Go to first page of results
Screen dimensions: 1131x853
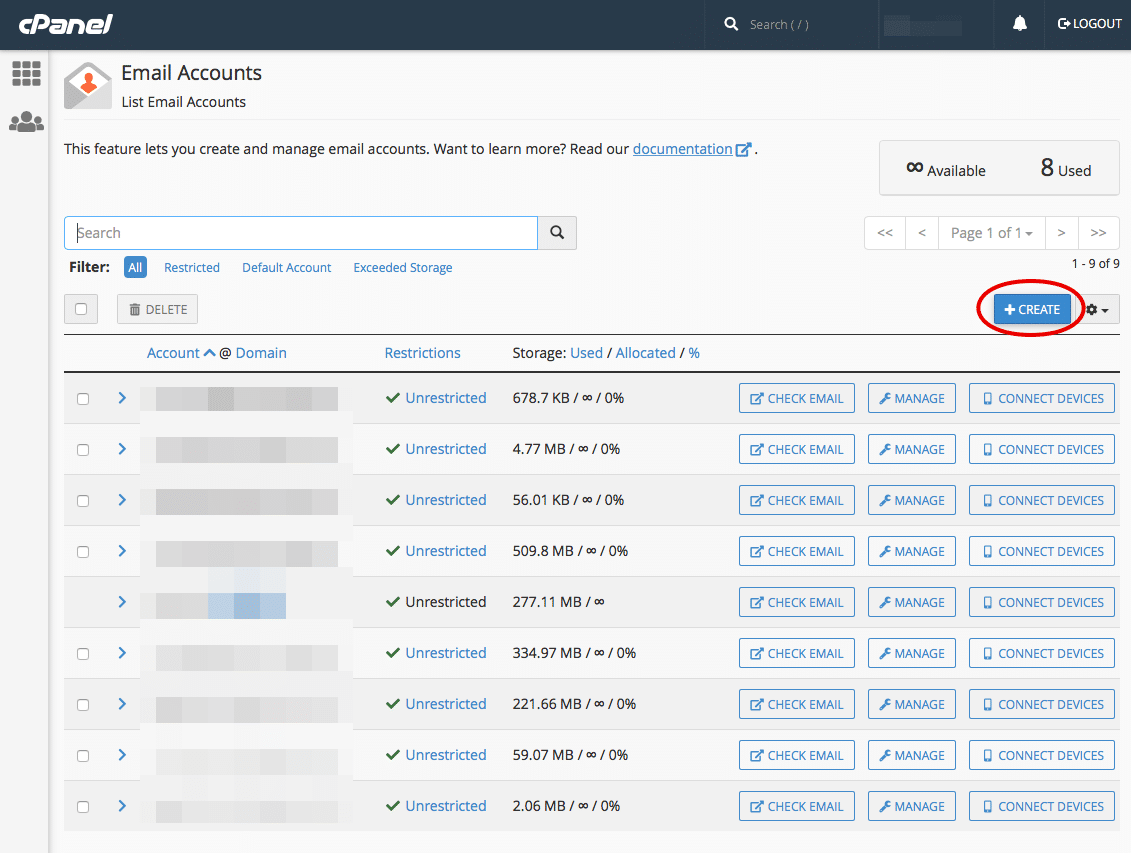[x=885, y=233]
